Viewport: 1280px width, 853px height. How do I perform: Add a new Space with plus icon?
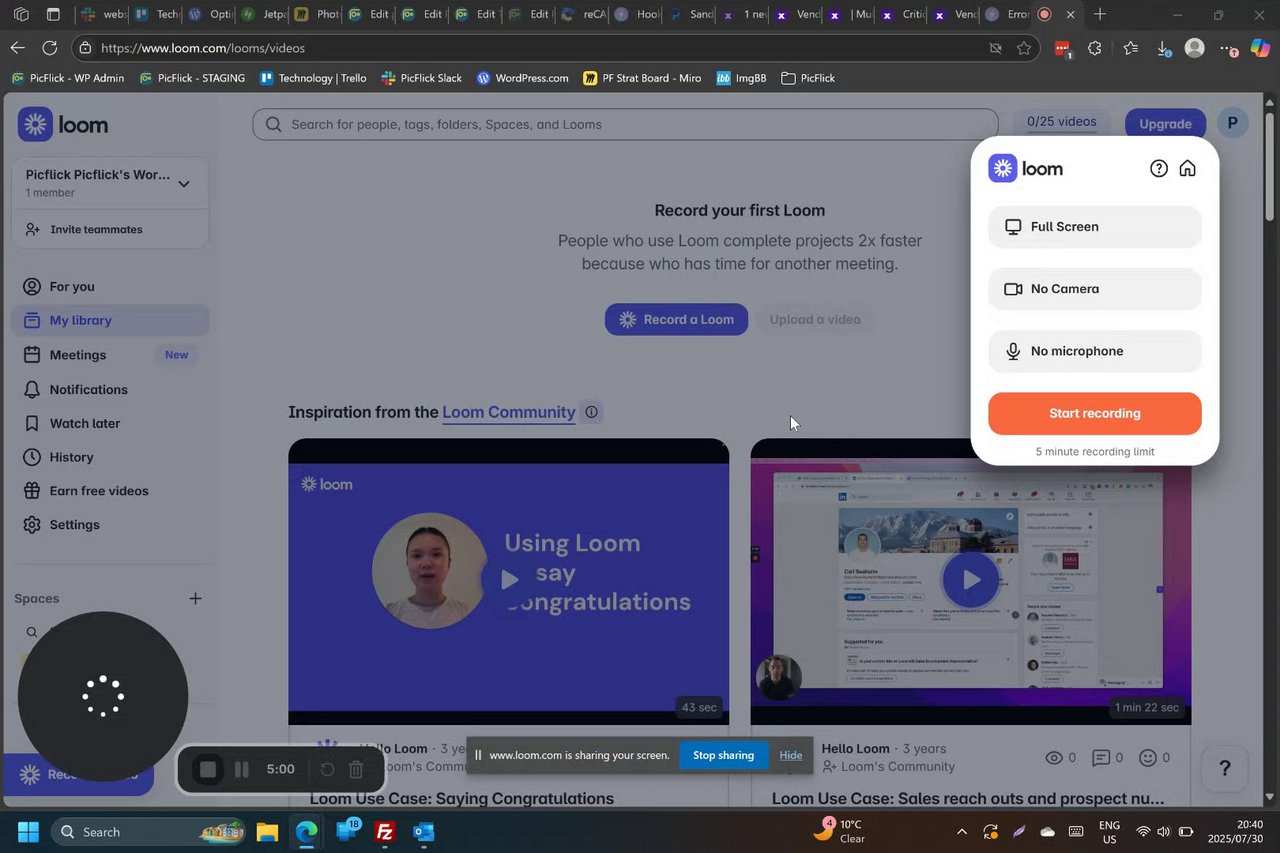coord(196,599)
